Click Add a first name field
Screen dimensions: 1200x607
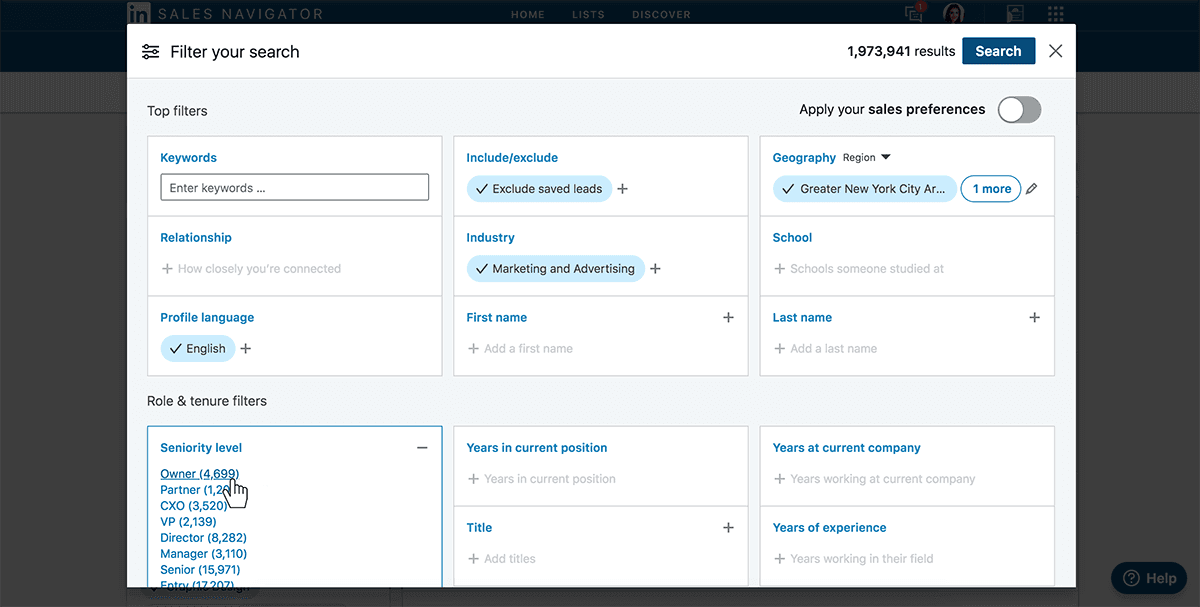point(520,348)
